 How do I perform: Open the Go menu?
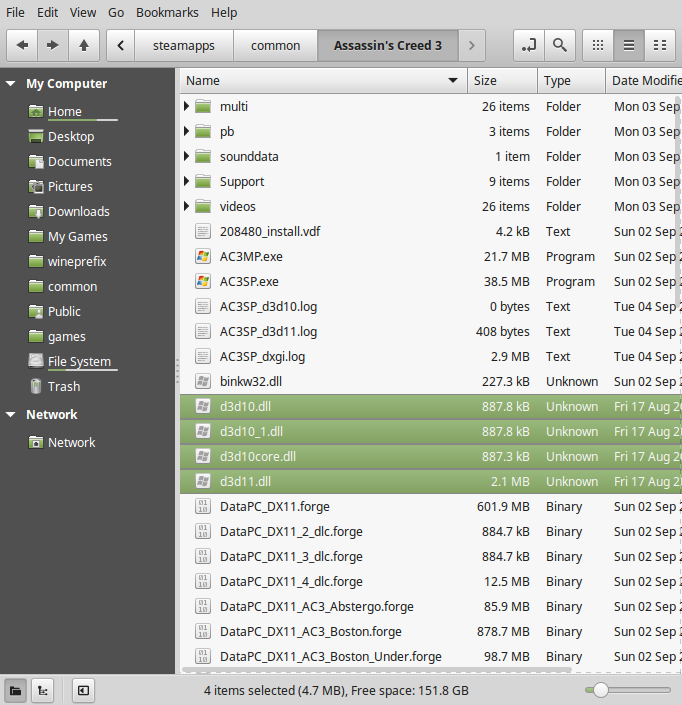116,13
